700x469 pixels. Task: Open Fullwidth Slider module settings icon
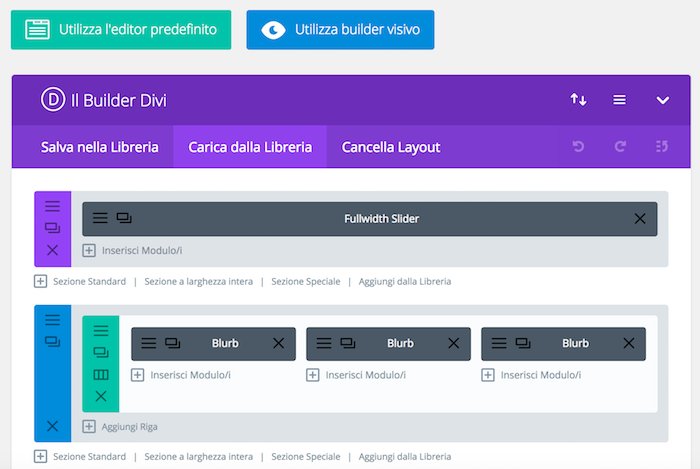pos(100,218)
